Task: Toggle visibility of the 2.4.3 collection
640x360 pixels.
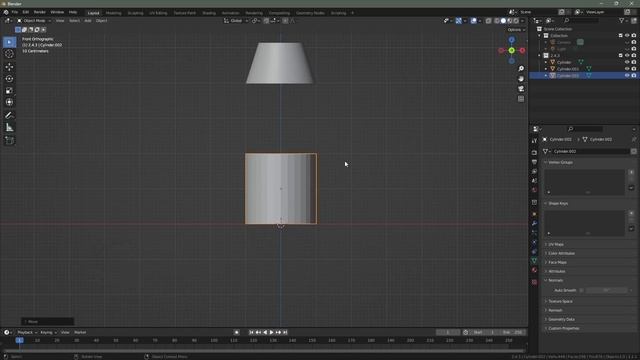Action: (627, 56)
